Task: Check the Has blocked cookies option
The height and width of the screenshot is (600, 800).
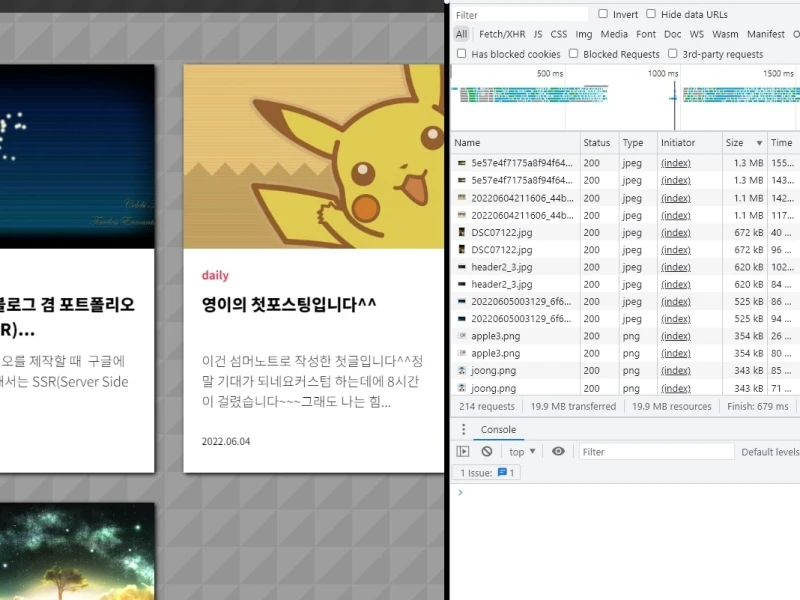Action: click(461, 54)
